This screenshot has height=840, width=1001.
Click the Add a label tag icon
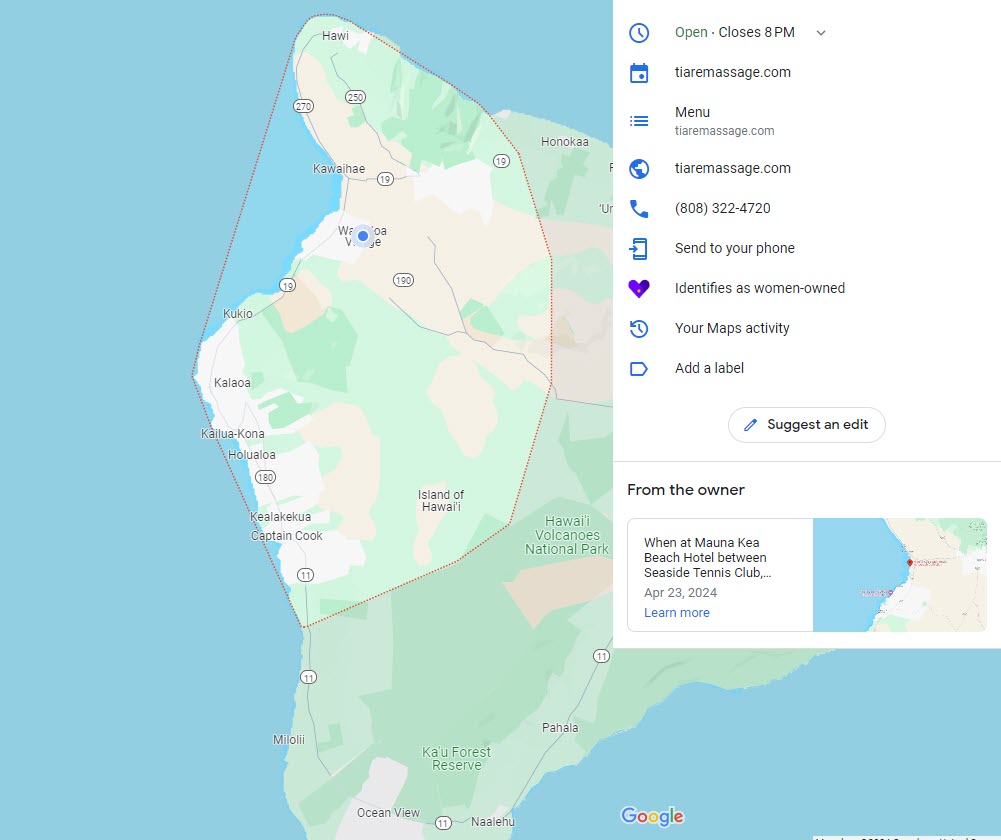(639, 369)
